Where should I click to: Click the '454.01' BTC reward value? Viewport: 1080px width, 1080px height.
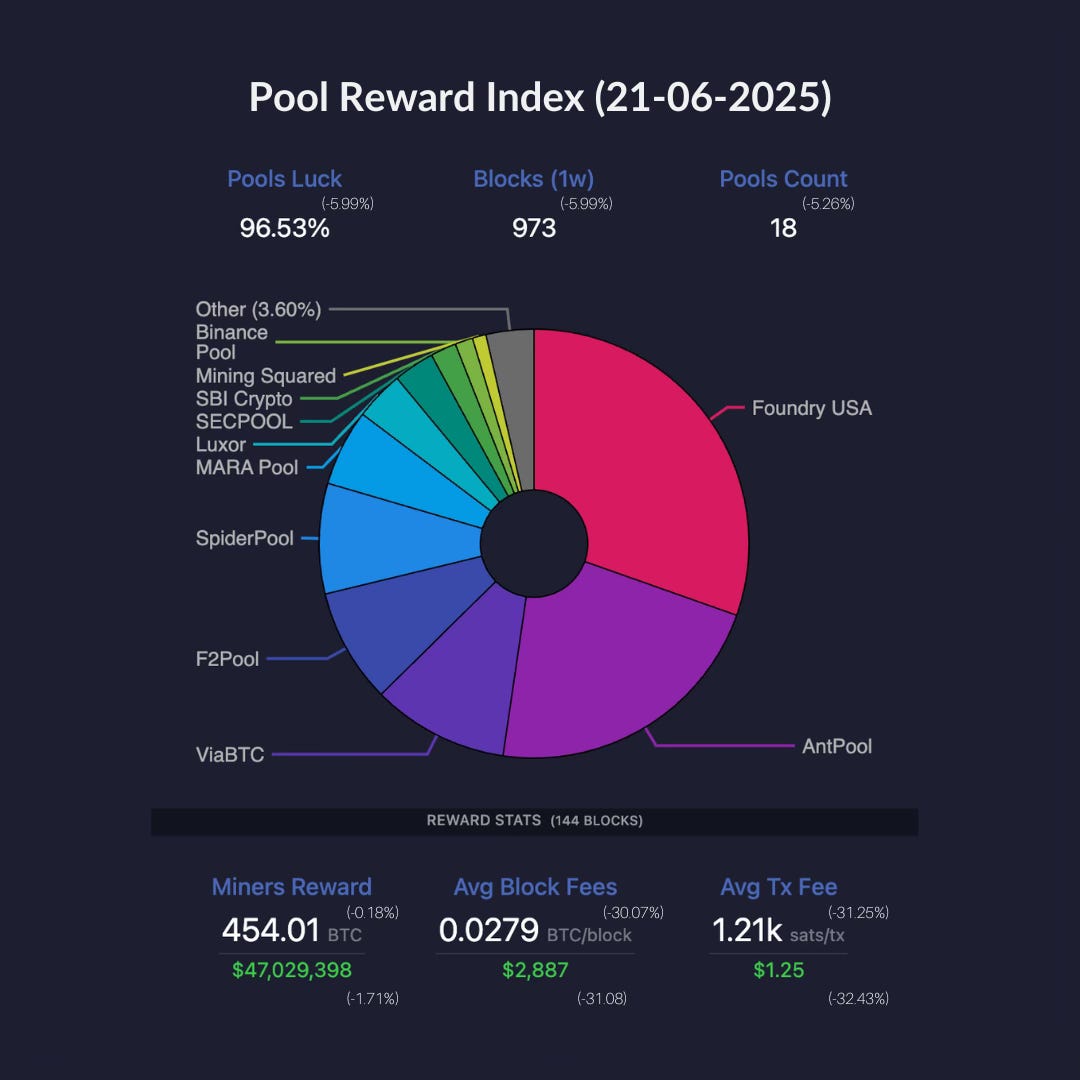271,930
